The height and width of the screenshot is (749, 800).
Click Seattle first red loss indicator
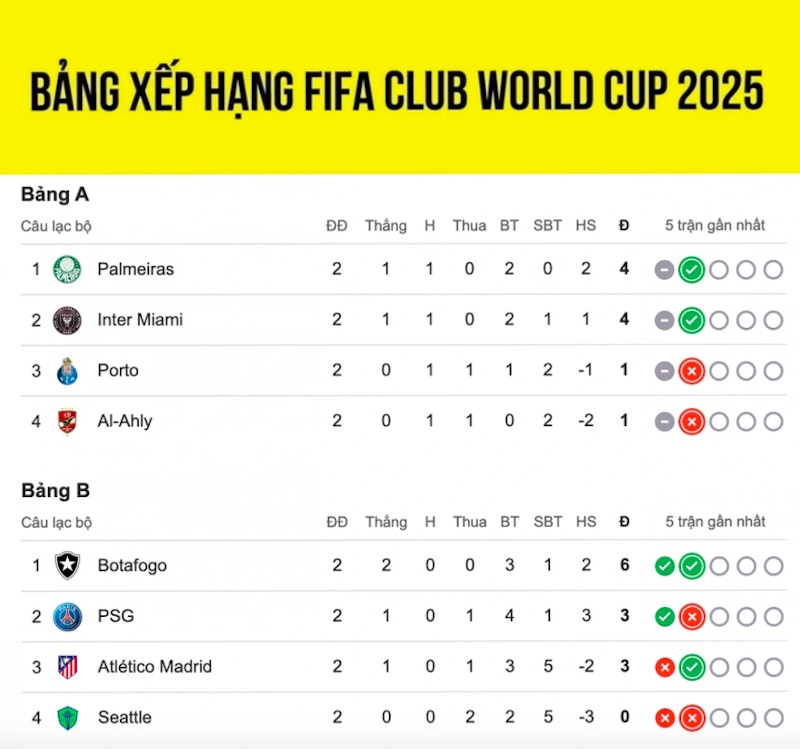pos(665,718)
